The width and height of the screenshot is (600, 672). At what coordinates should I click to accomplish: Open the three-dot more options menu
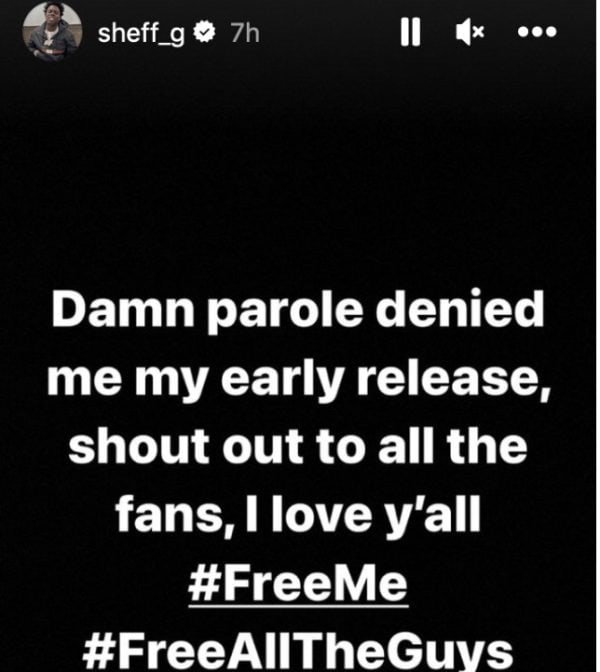point(537,32)
